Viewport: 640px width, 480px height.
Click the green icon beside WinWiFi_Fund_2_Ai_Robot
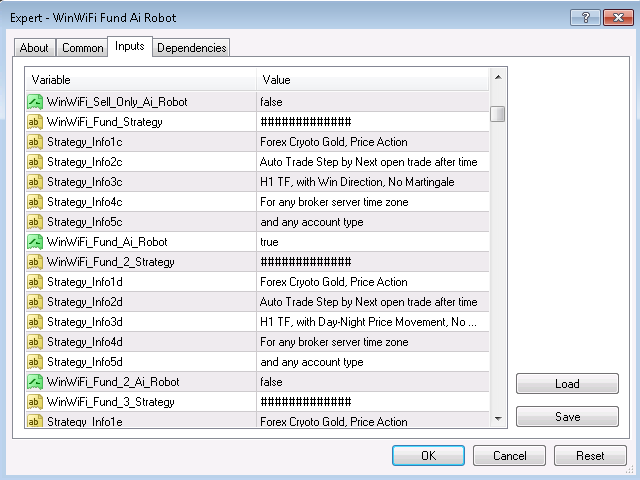[35, 382]
